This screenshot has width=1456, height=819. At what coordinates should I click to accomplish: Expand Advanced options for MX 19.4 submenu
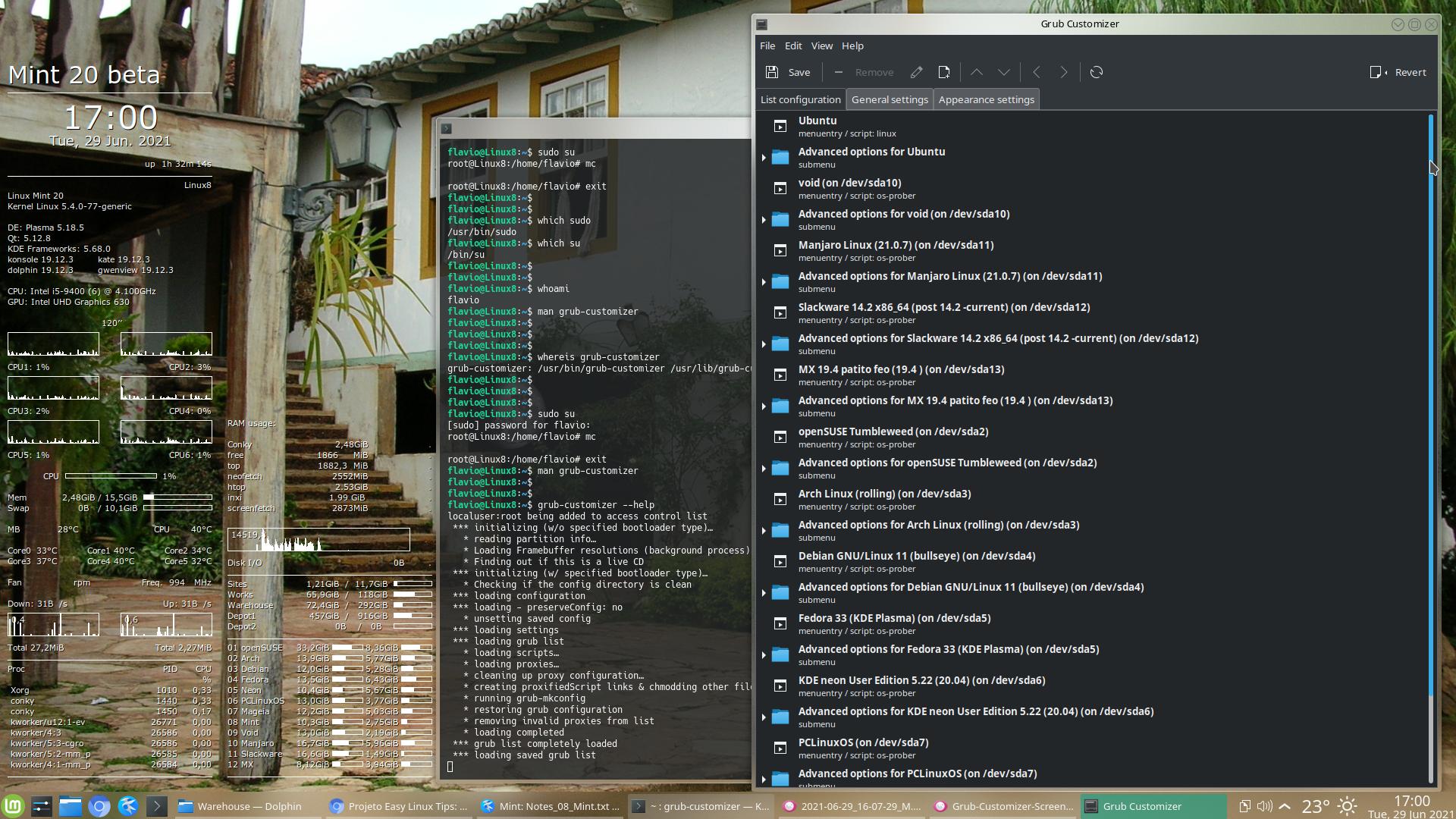(x=764, y=406)
